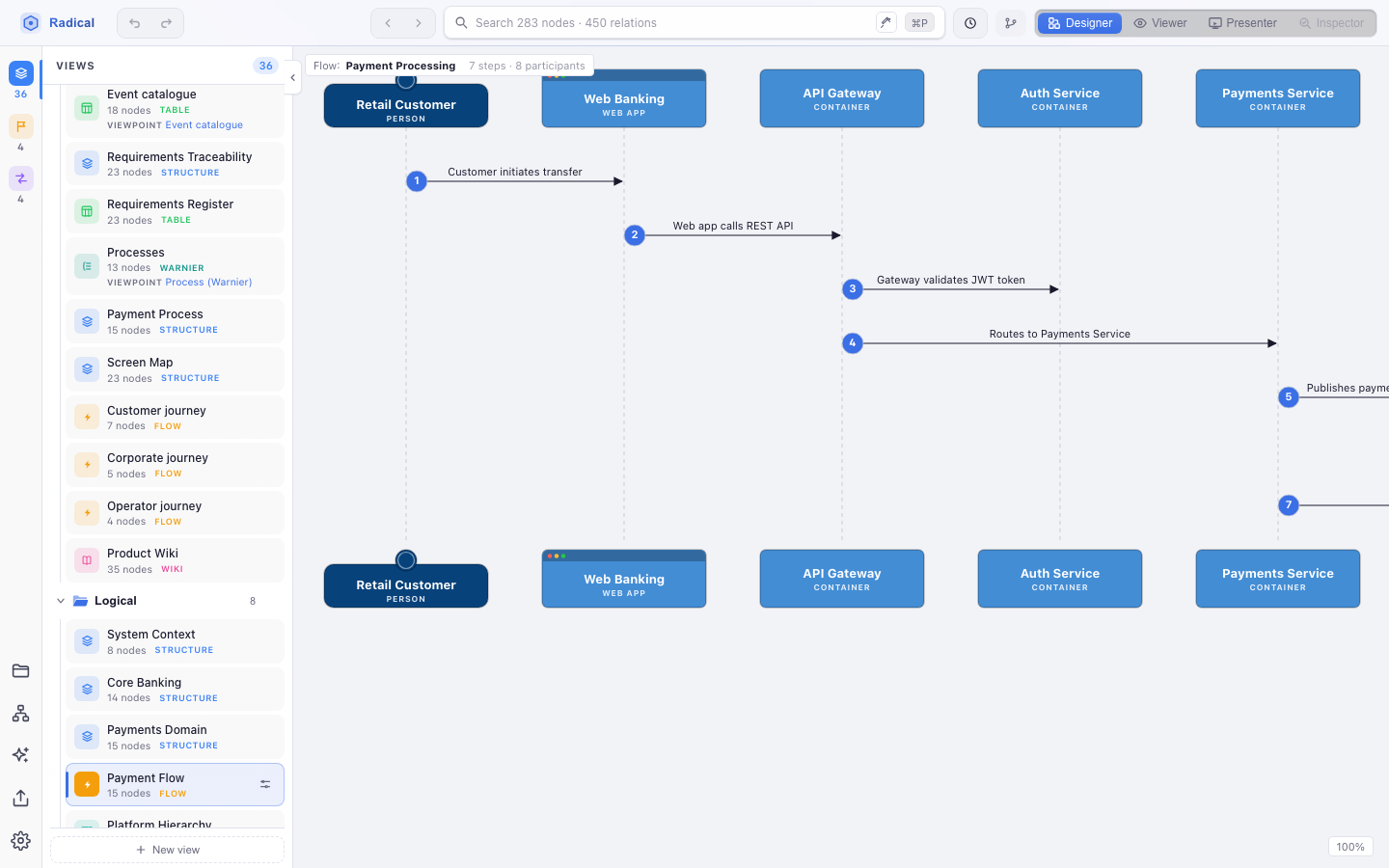The height and width of the screenshot is (868, 1389).
Task: Collapse the Logical folder group
Action: tap(61, 601)
